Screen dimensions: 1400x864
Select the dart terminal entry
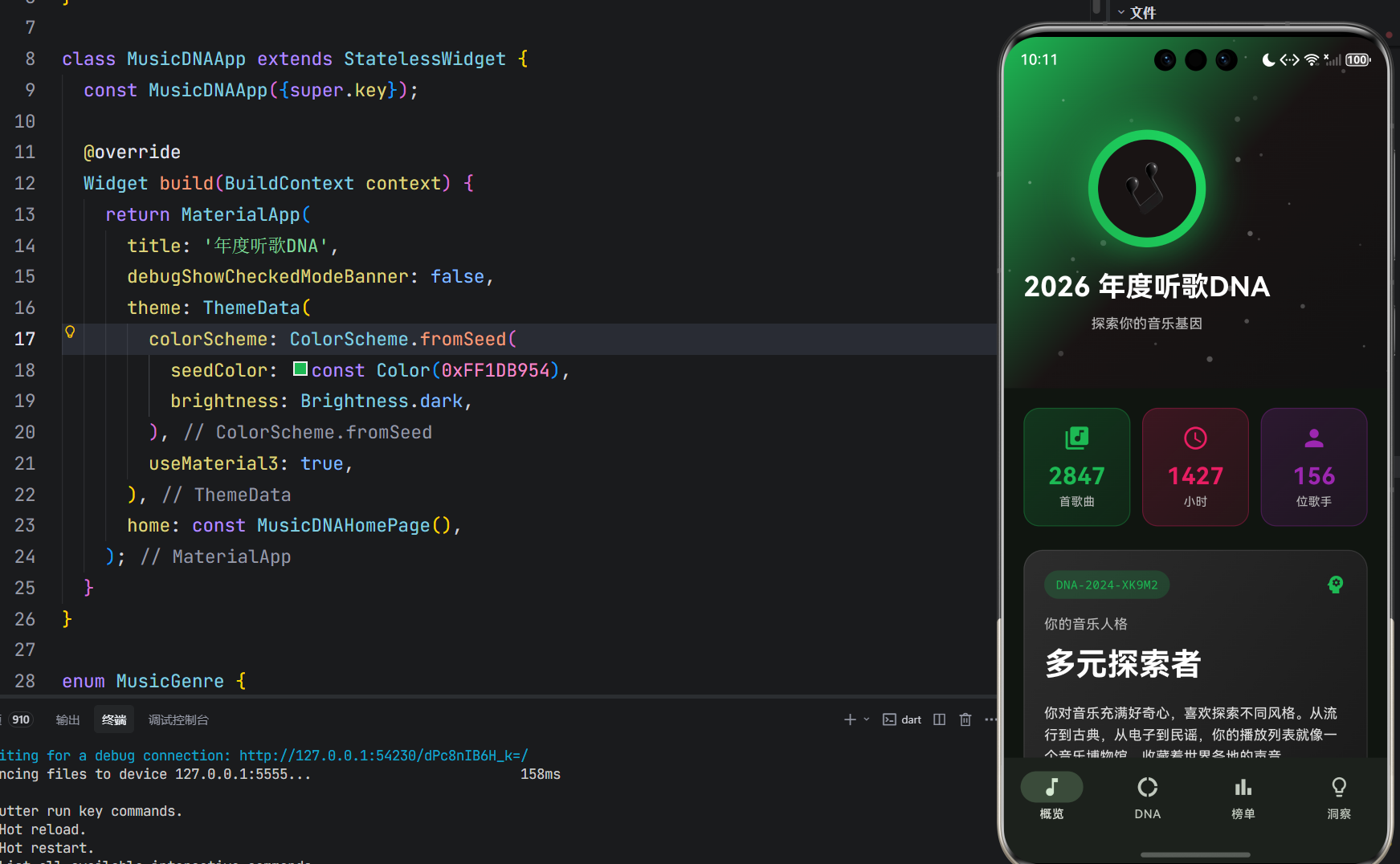(902, 719)
